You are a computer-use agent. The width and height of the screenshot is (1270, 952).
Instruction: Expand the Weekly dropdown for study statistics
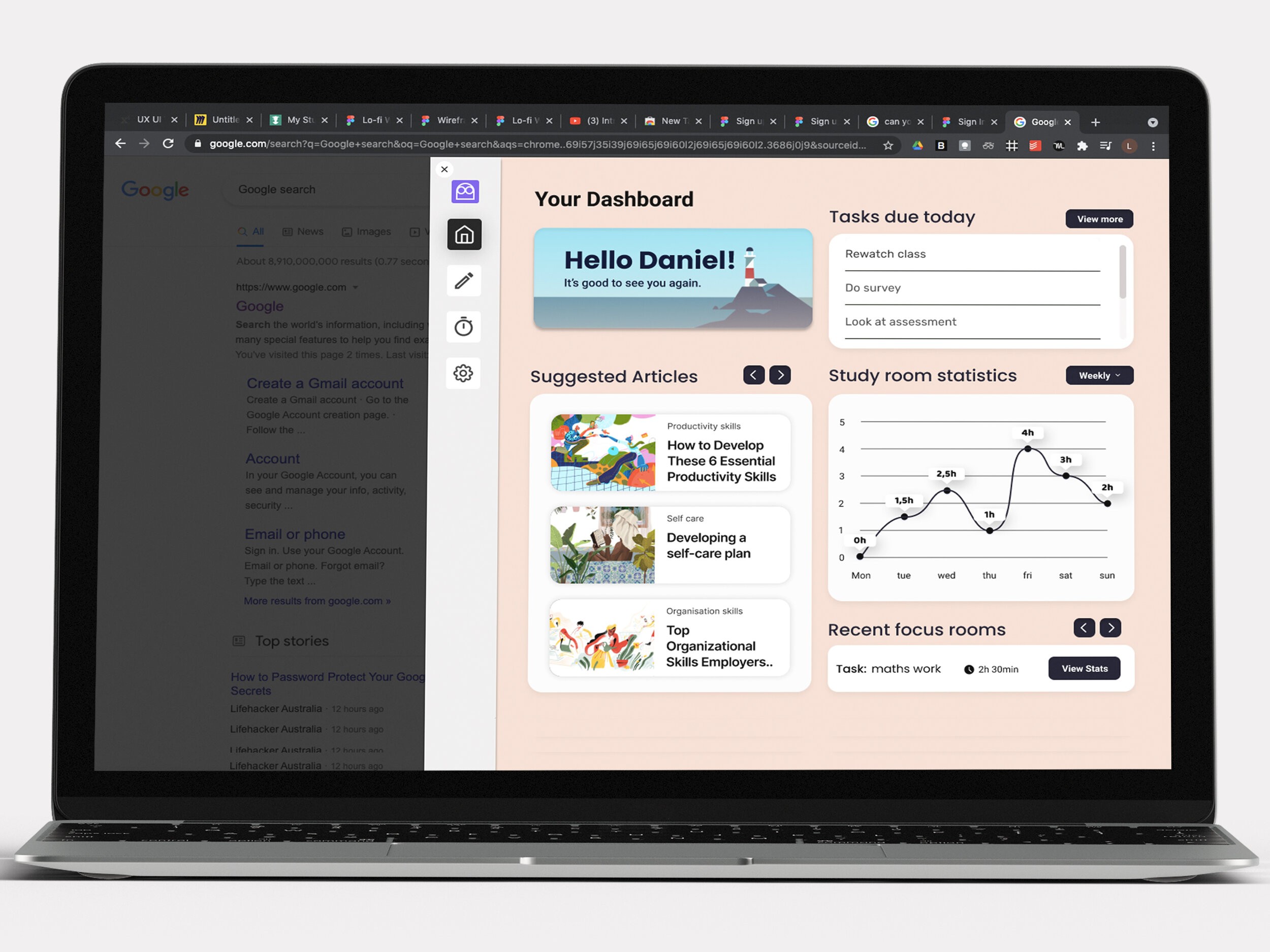(x=1098, y=376)
